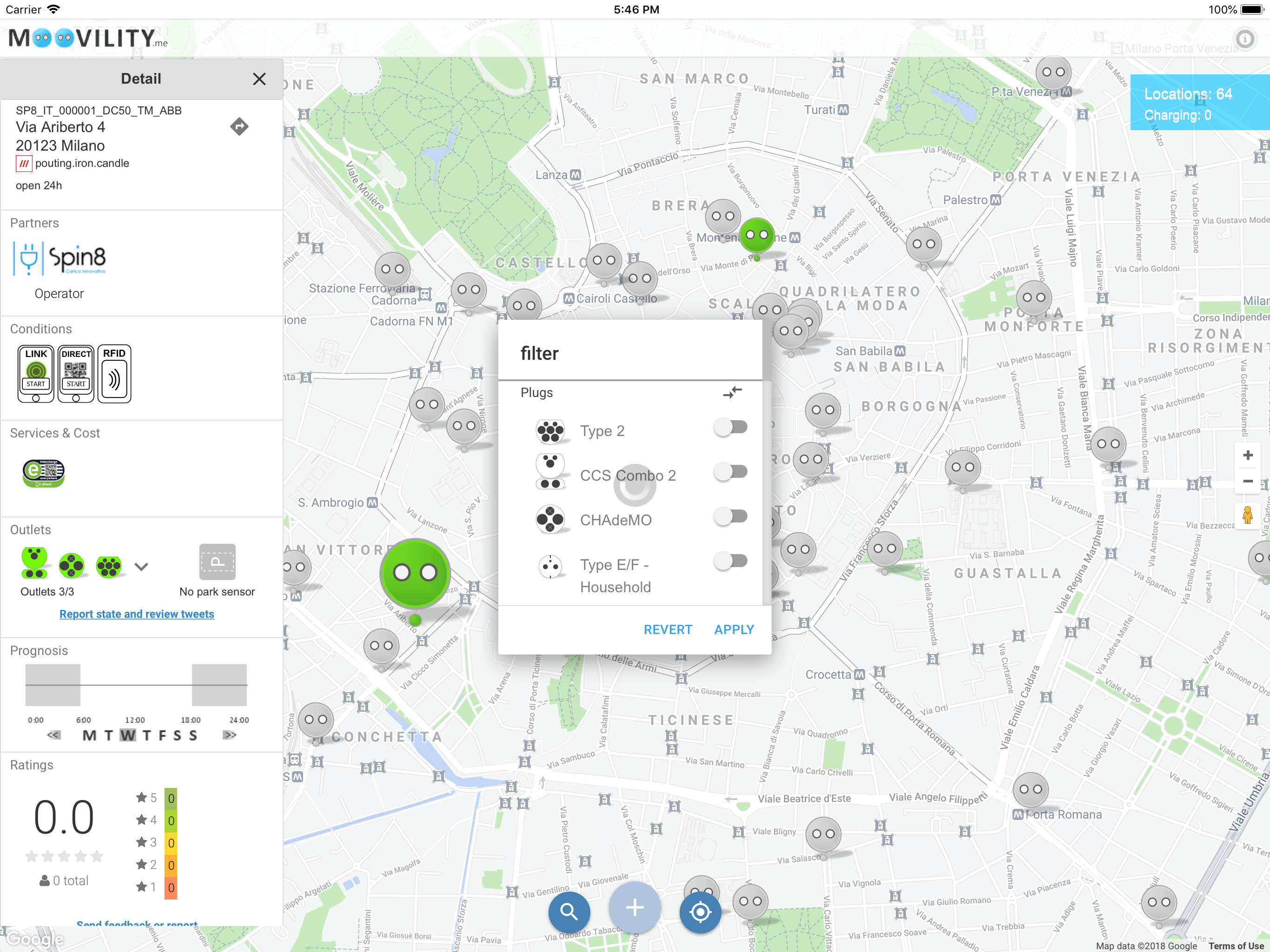1270x952 pixels.
Task: Open Report state and review tweets link
Action: pos(137,614)
